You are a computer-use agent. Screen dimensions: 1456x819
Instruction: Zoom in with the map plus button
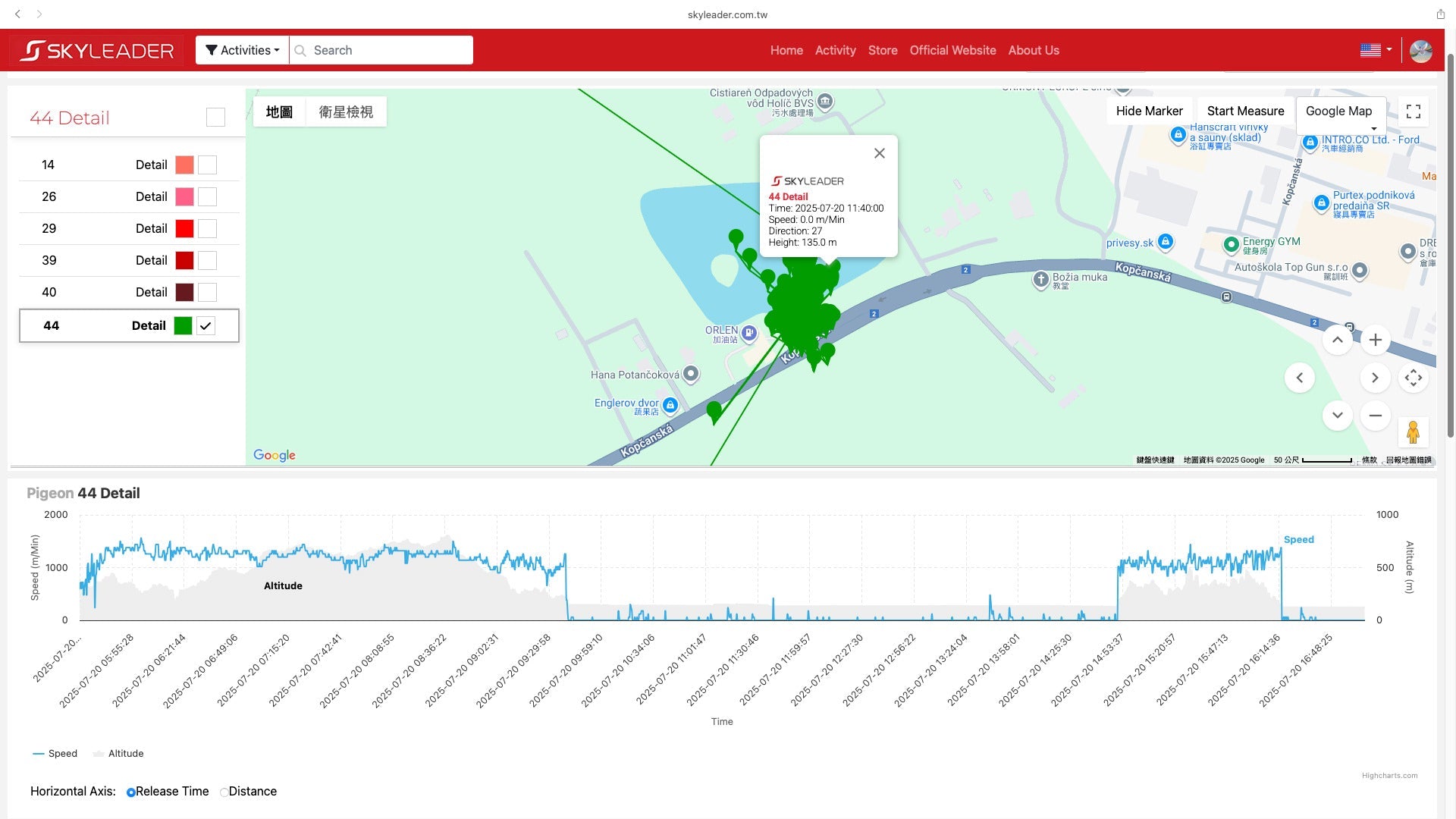coord(1375,340)
